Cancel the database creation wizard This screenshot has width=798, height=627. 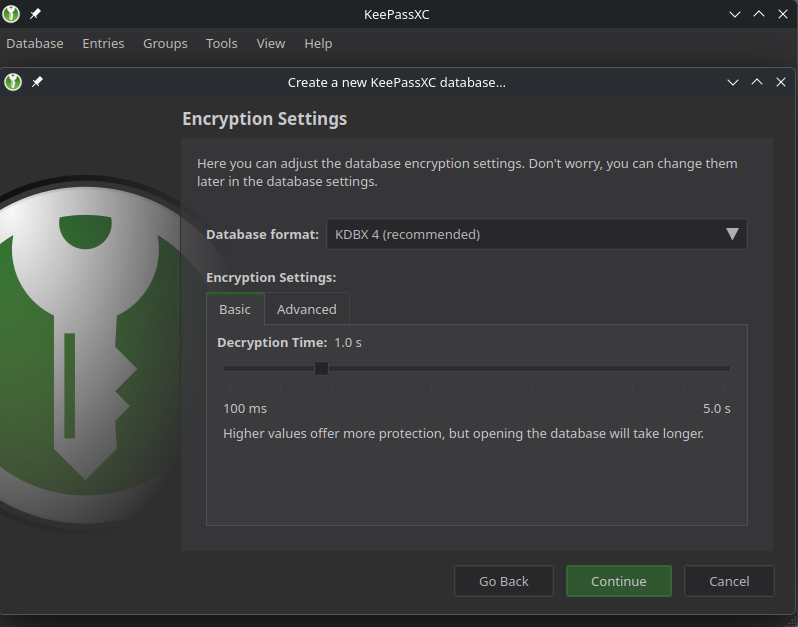coord(729,581)
